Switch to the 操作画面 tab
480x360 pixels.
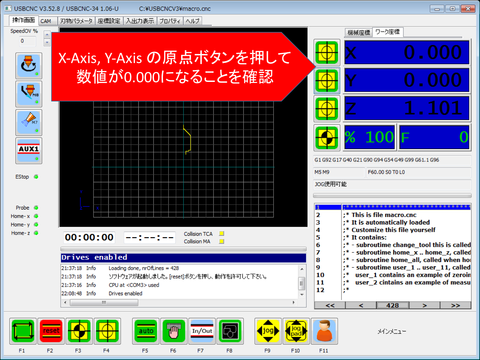point(23,20)
